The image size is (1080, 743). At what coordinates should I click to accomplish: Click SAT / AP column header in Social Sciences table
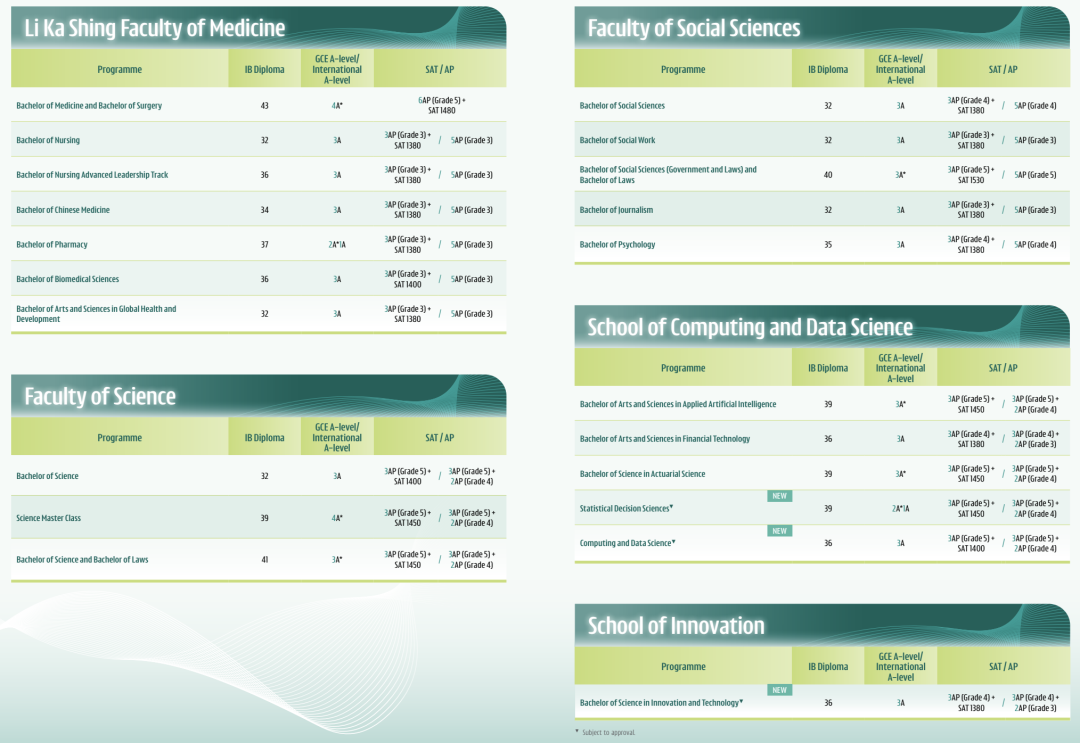[1002, 70]
